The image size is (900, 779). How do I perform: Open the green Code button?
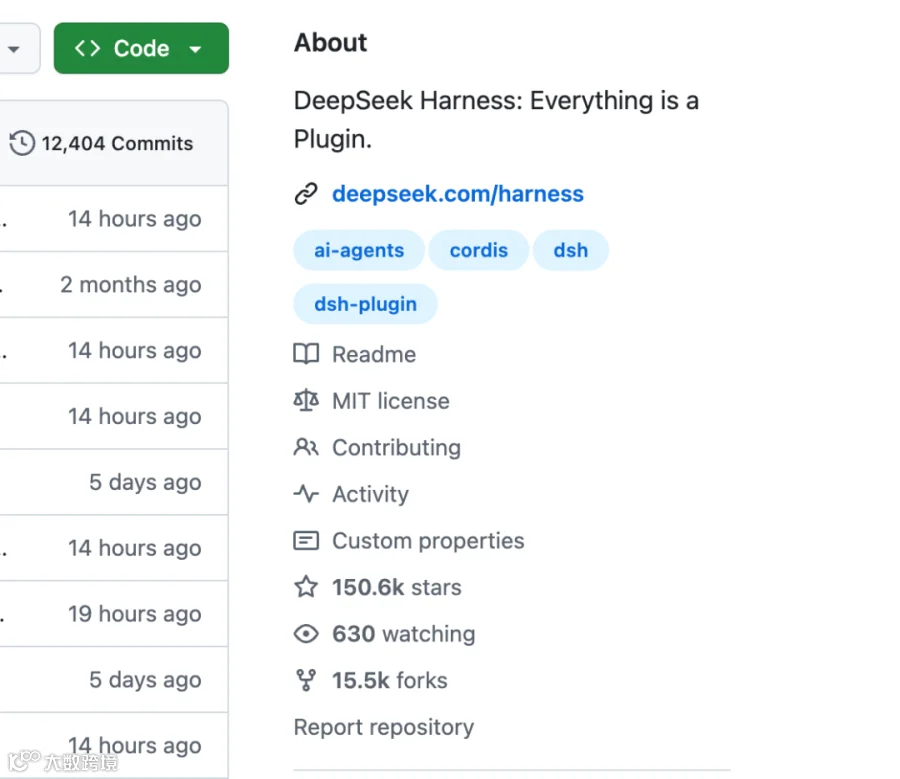coord(141,48)
